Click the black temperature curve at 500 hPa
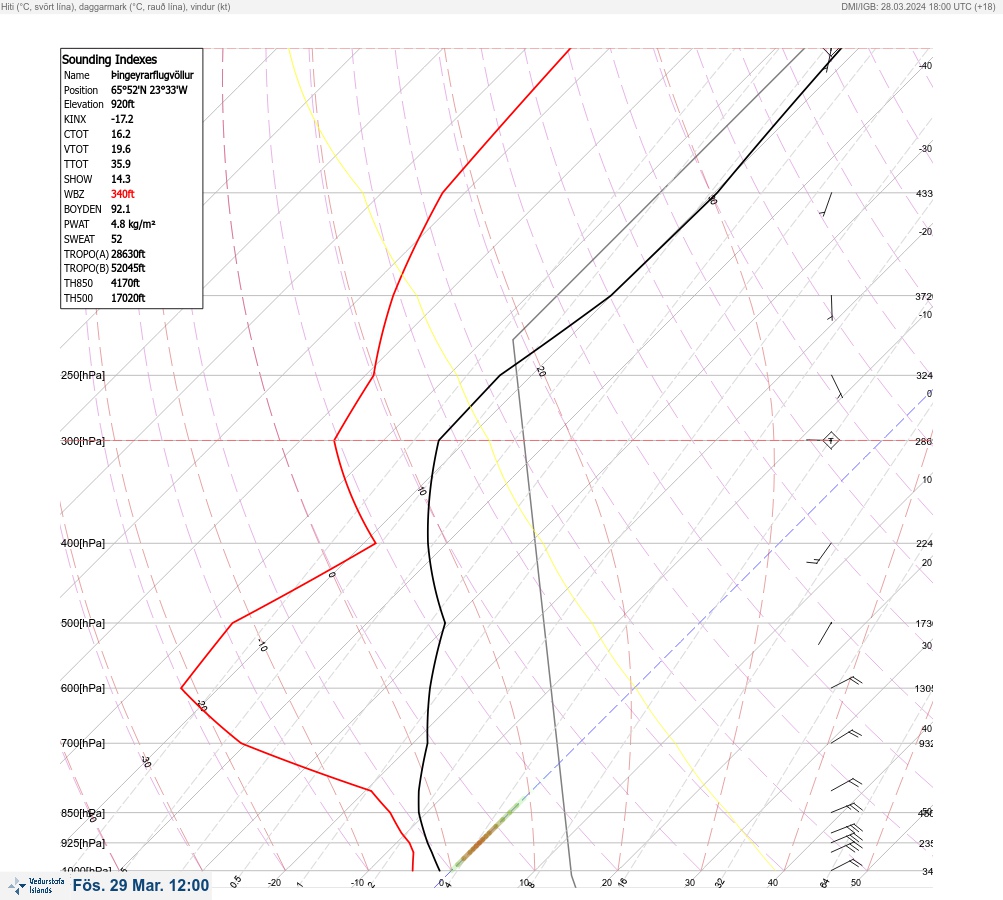1003x900 pixels. coord(445,623)
